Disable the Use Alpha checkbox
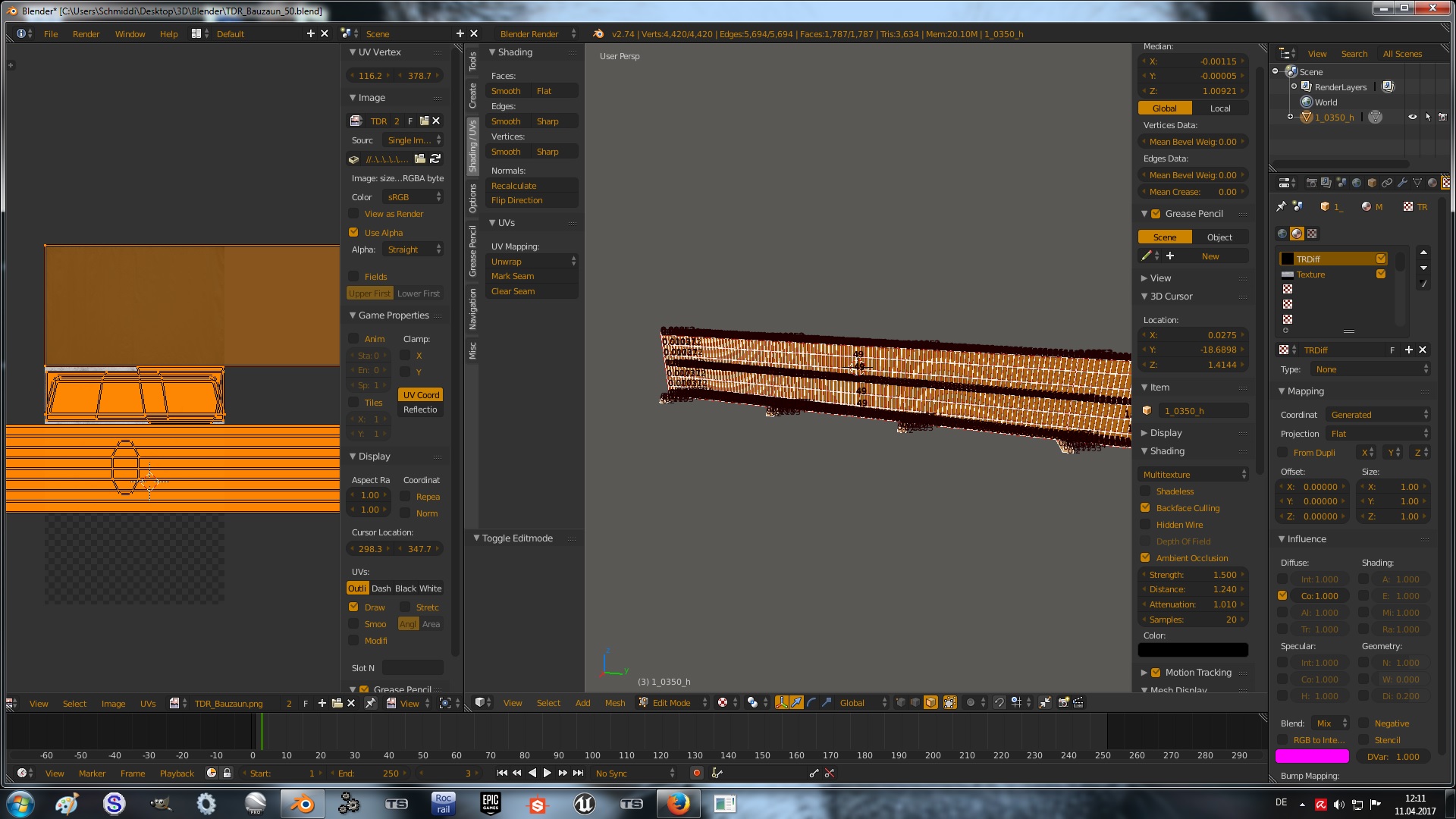Viewport: 1456px width, 819px height. (353, 232)
